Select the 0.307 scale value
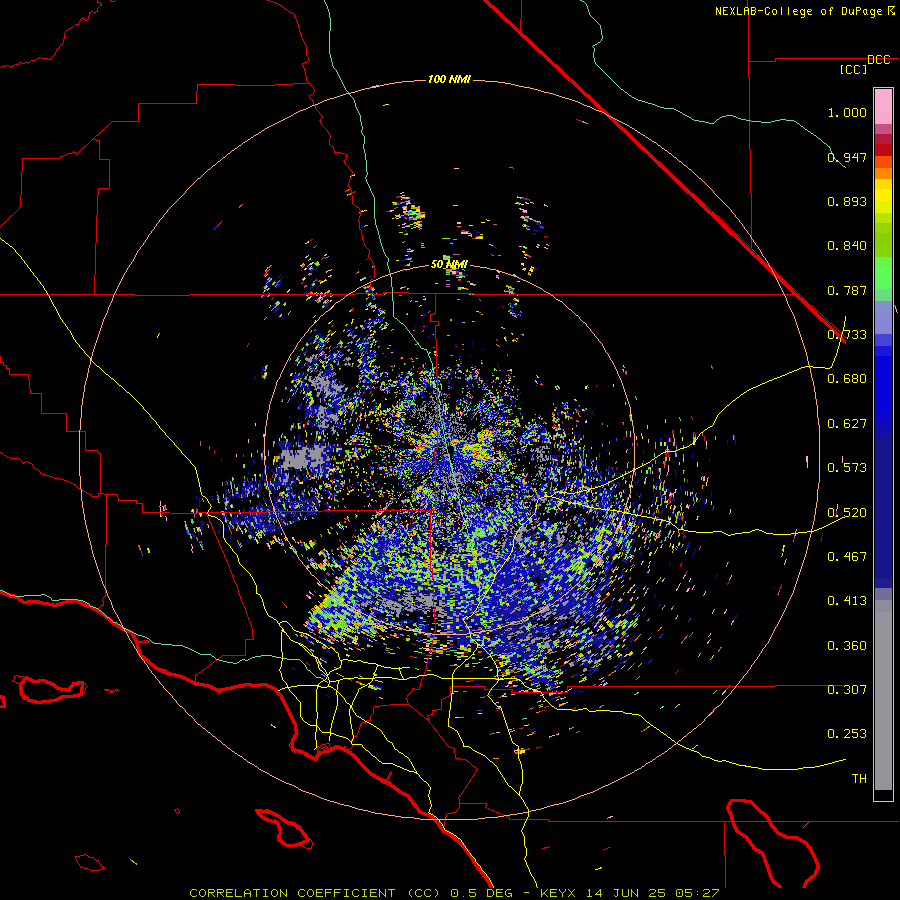Image resolution: width=900 pixels, height=900 pixels. tap(847, 690)
